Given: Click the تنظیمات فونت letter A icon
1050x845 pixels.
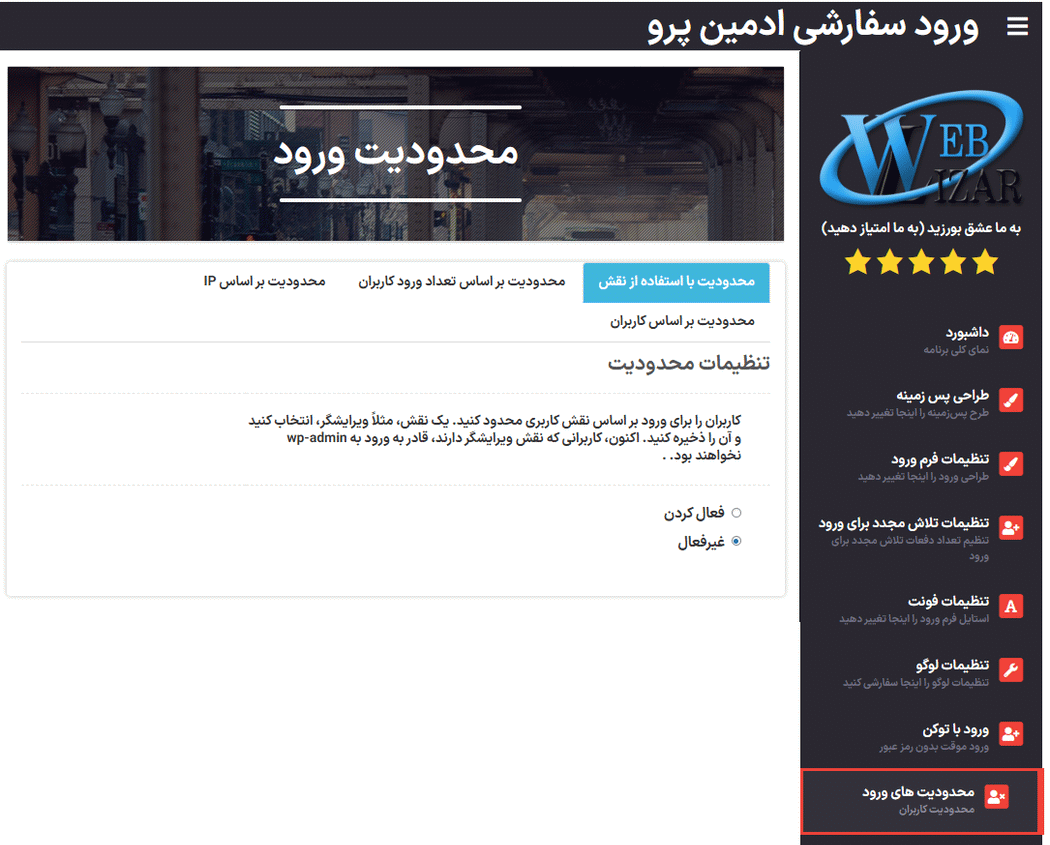Looking at the screenshot, I should click(x=1010, y=606).
